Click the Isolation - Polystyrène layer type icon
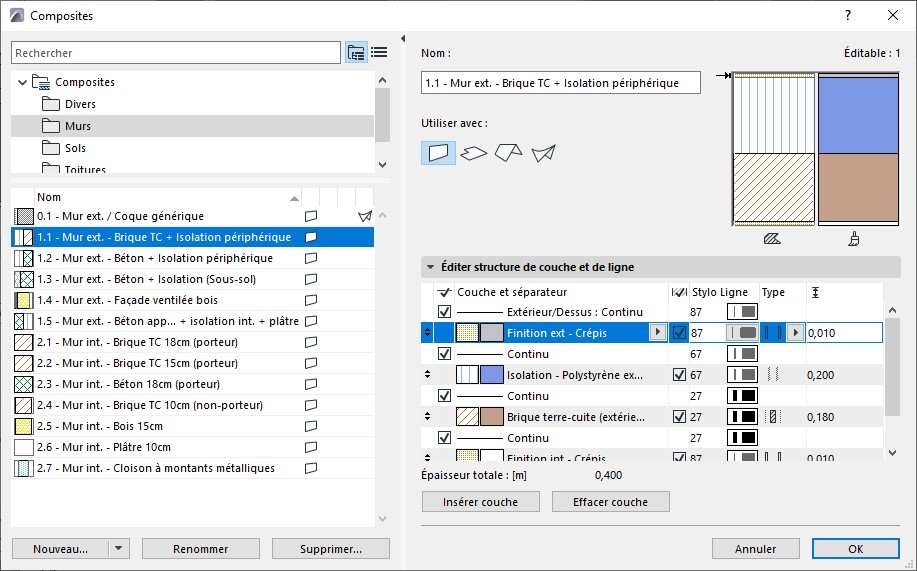Image resolution: width=917 pixels, height=571 pixels. (x=773, y=375)
